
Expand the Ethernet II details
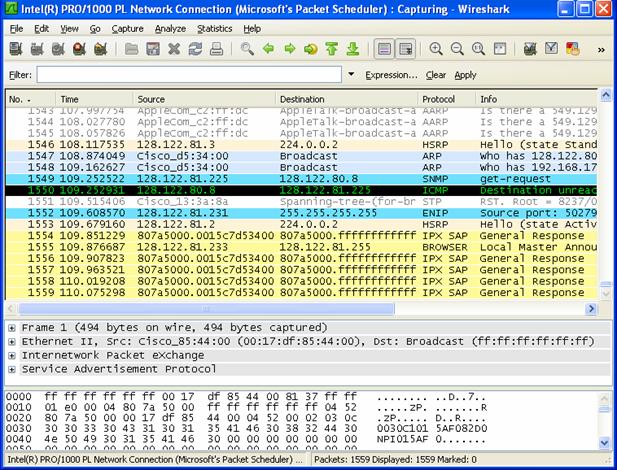coord(11,341)
